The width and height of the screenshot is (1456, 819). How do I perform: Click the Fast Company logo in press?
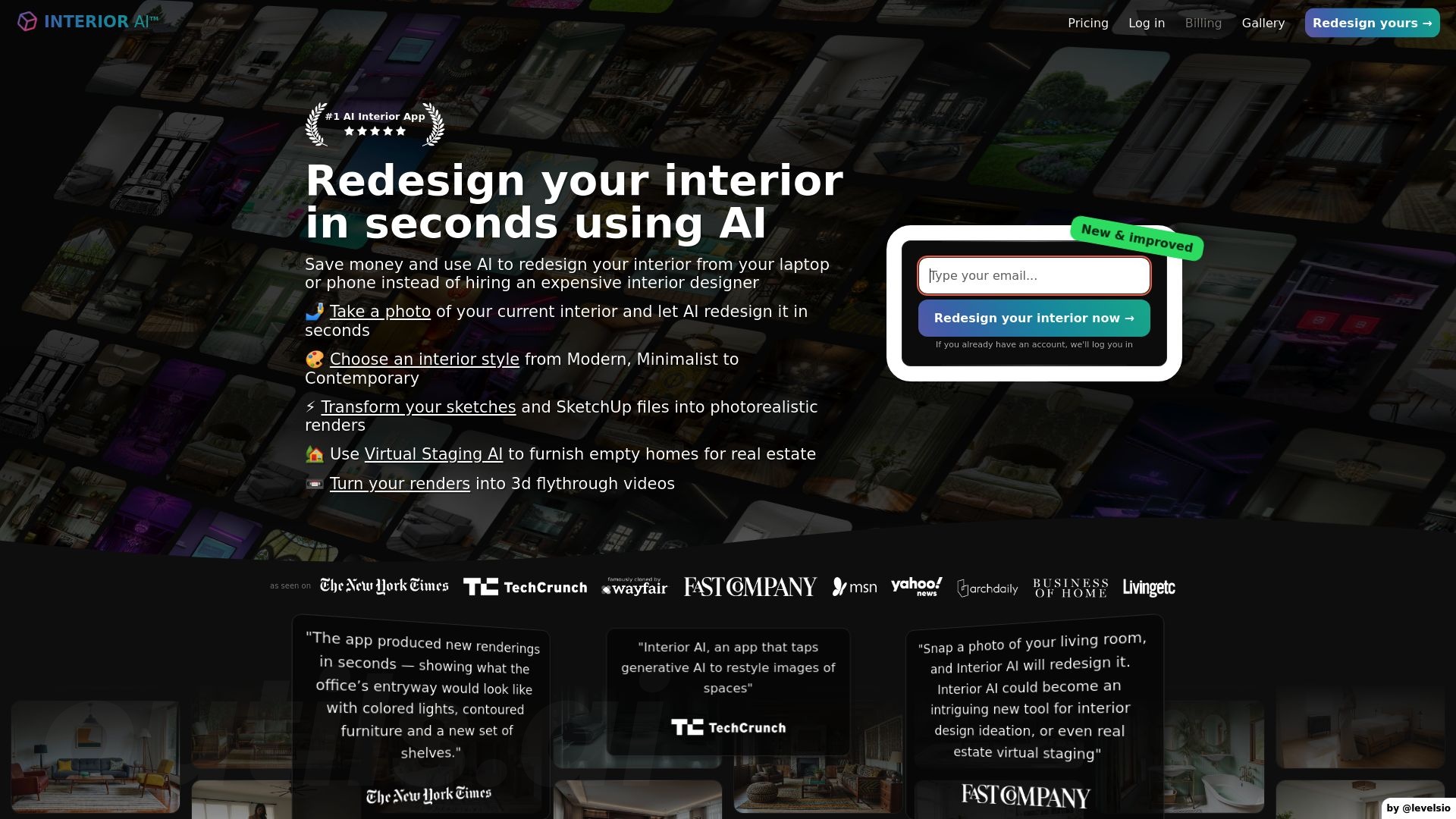pyautogui.click(x=750, y=586)
